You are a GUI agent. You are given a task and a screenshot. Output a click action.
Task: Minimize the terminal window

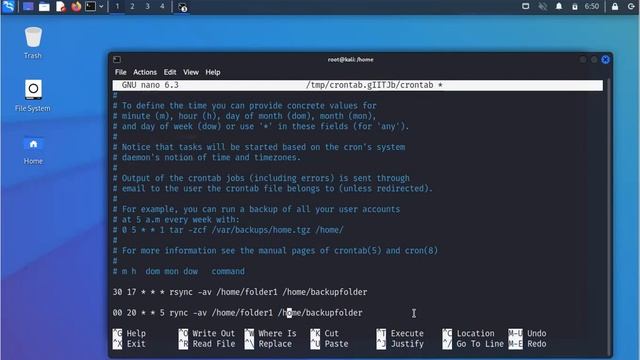[x=583, y=60]
